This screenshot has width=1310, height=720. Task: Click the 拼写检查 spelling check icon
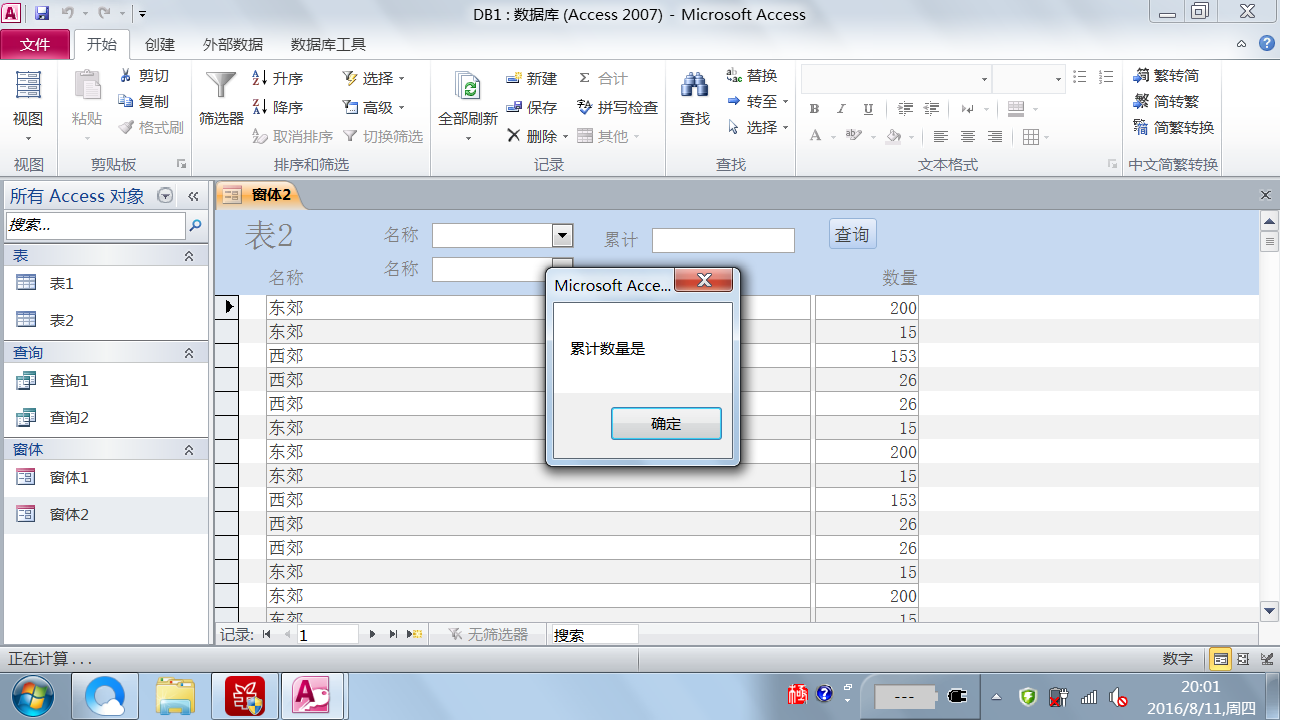tap(585, 107)
